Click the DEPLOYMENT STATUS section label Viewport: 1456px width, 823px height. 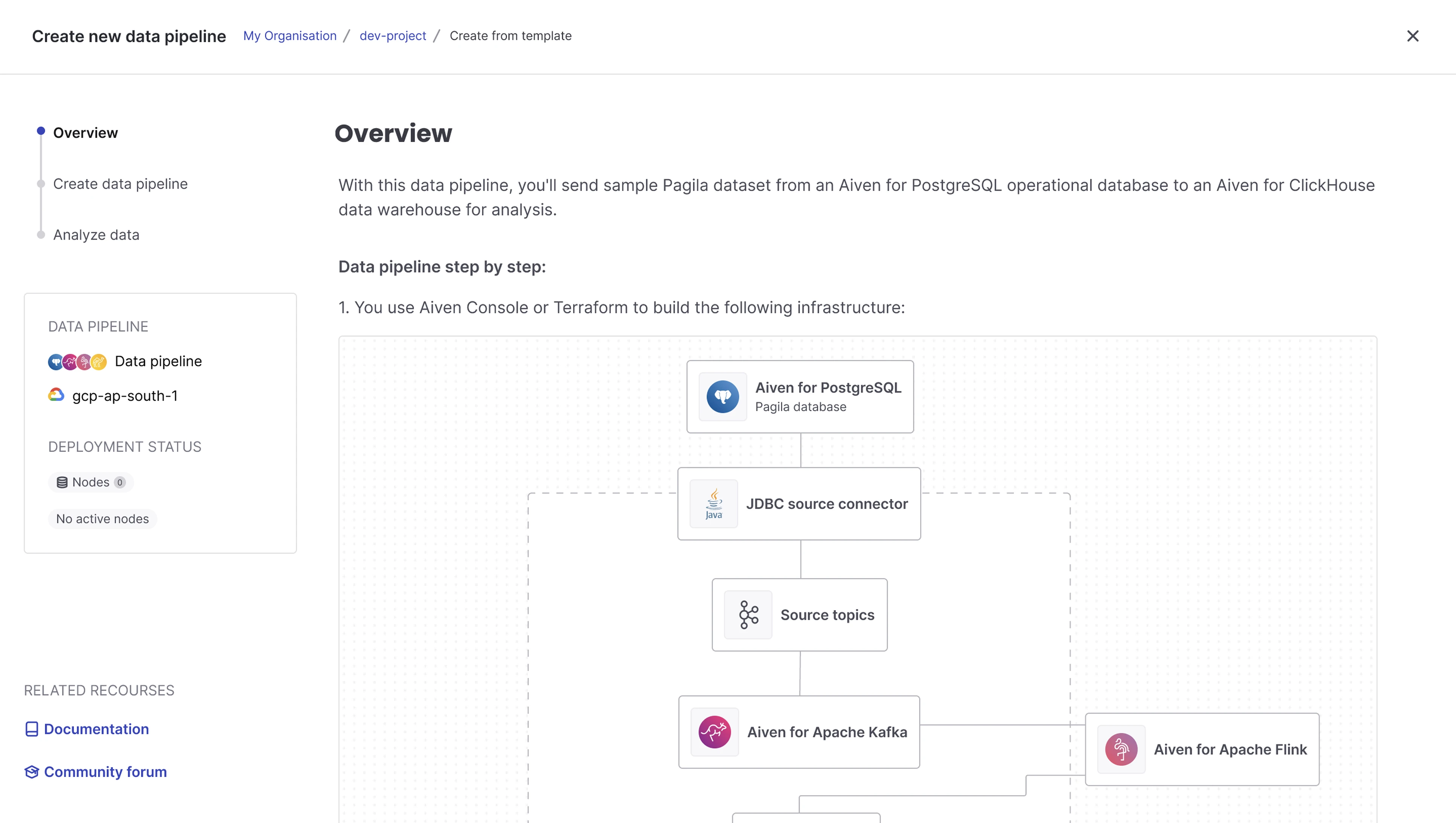pos(125,447)
